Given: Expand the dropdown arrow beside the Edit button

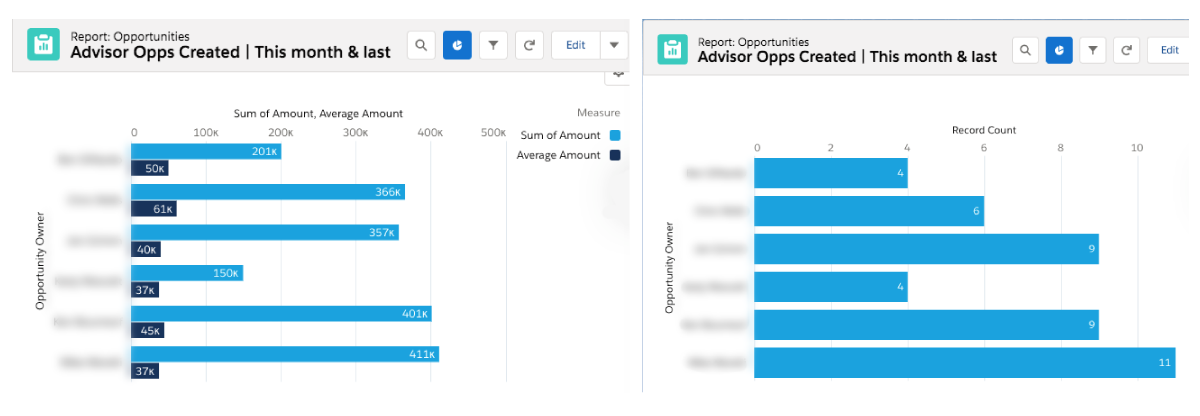Looking at the screenshot, I should point(614,45).
